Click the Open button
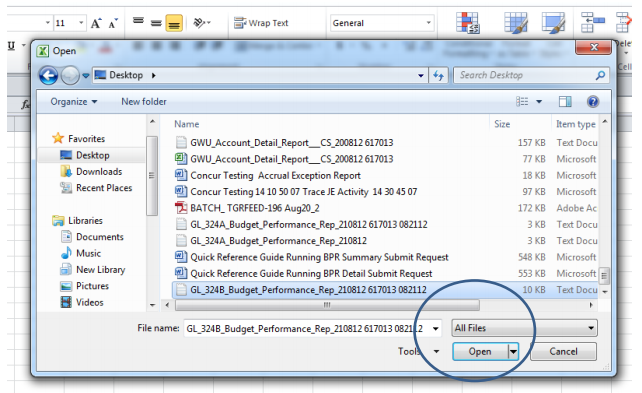This screenshot has width=642, height=393. click(x=480, y=351)
